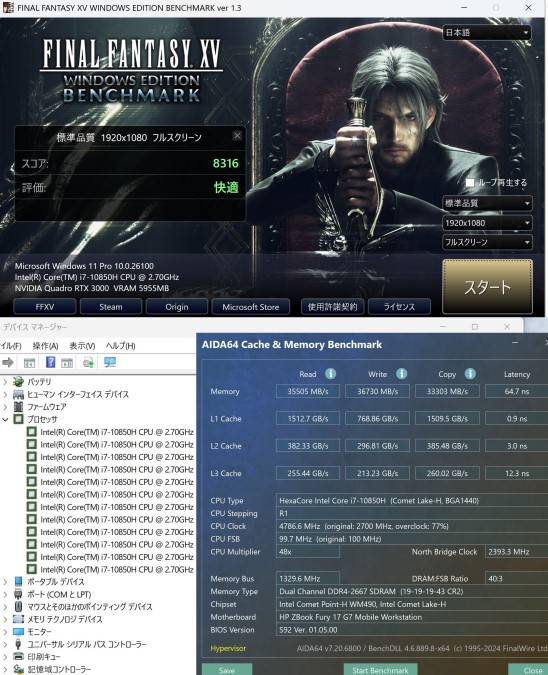Expand the バッテリ tree node
This screenshot has height=675, width=548.
point(5,382)
